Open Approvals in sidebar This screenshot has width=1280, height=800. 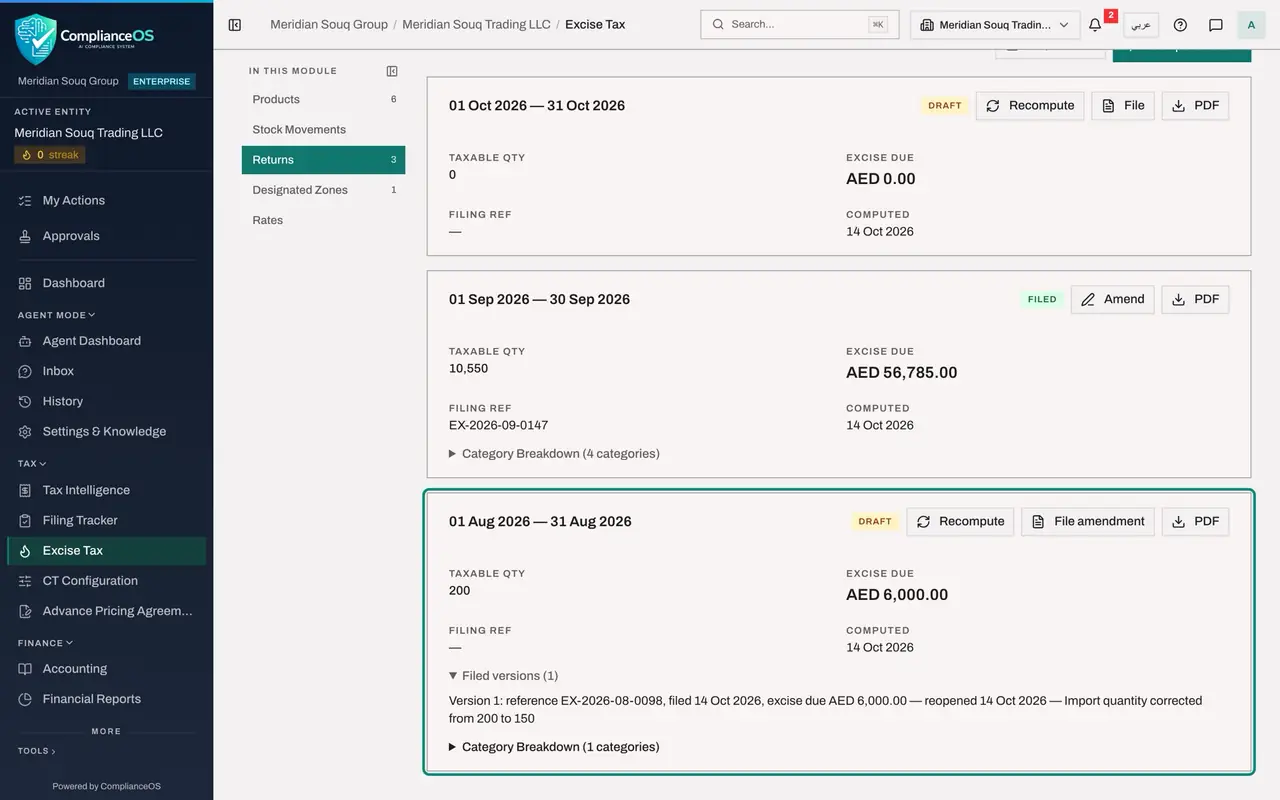click(106, 236)
